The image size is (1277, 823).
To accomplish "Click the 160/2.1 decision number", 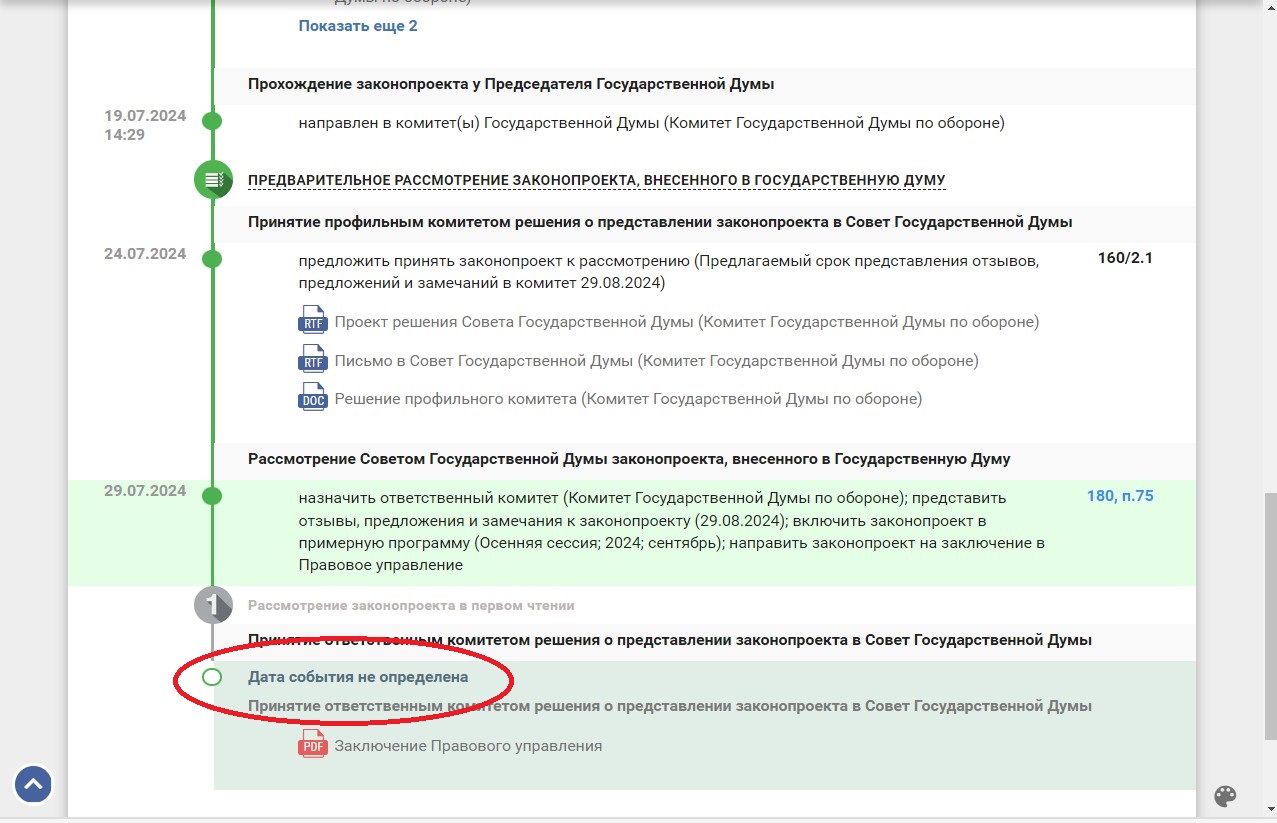I will coord(1125,258).
